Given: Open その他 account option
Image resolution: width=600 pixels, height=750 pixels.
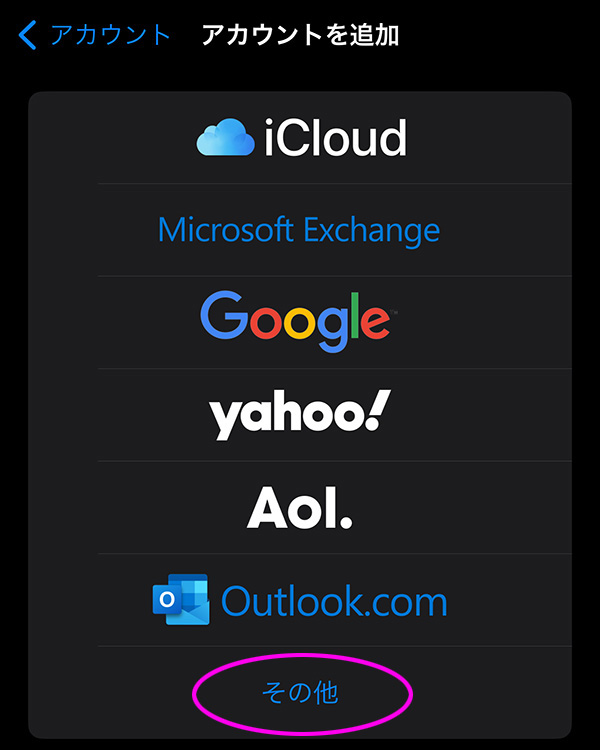Looking at the screenshot, I should 300,692.
